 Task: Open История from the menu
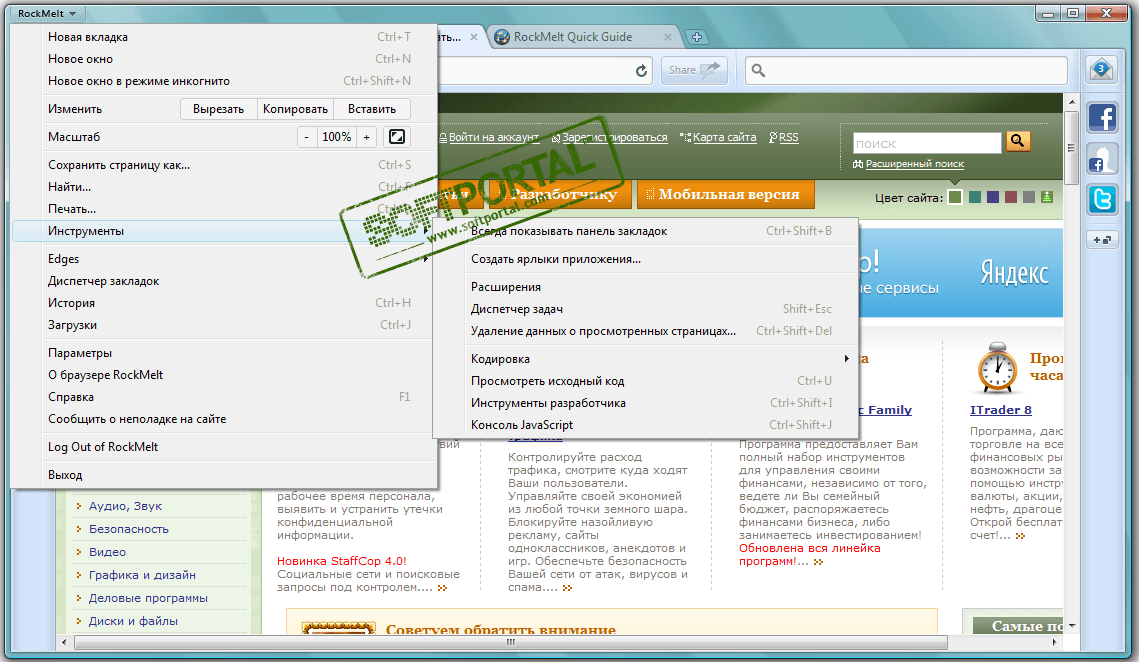[225, 303]
